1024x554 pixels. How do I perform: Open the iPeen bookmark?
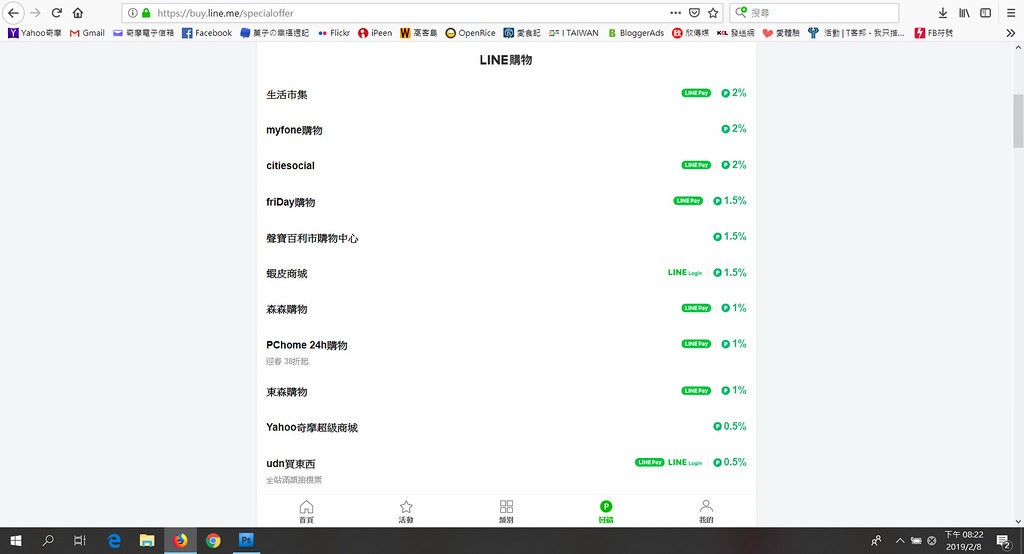point(375,33)
